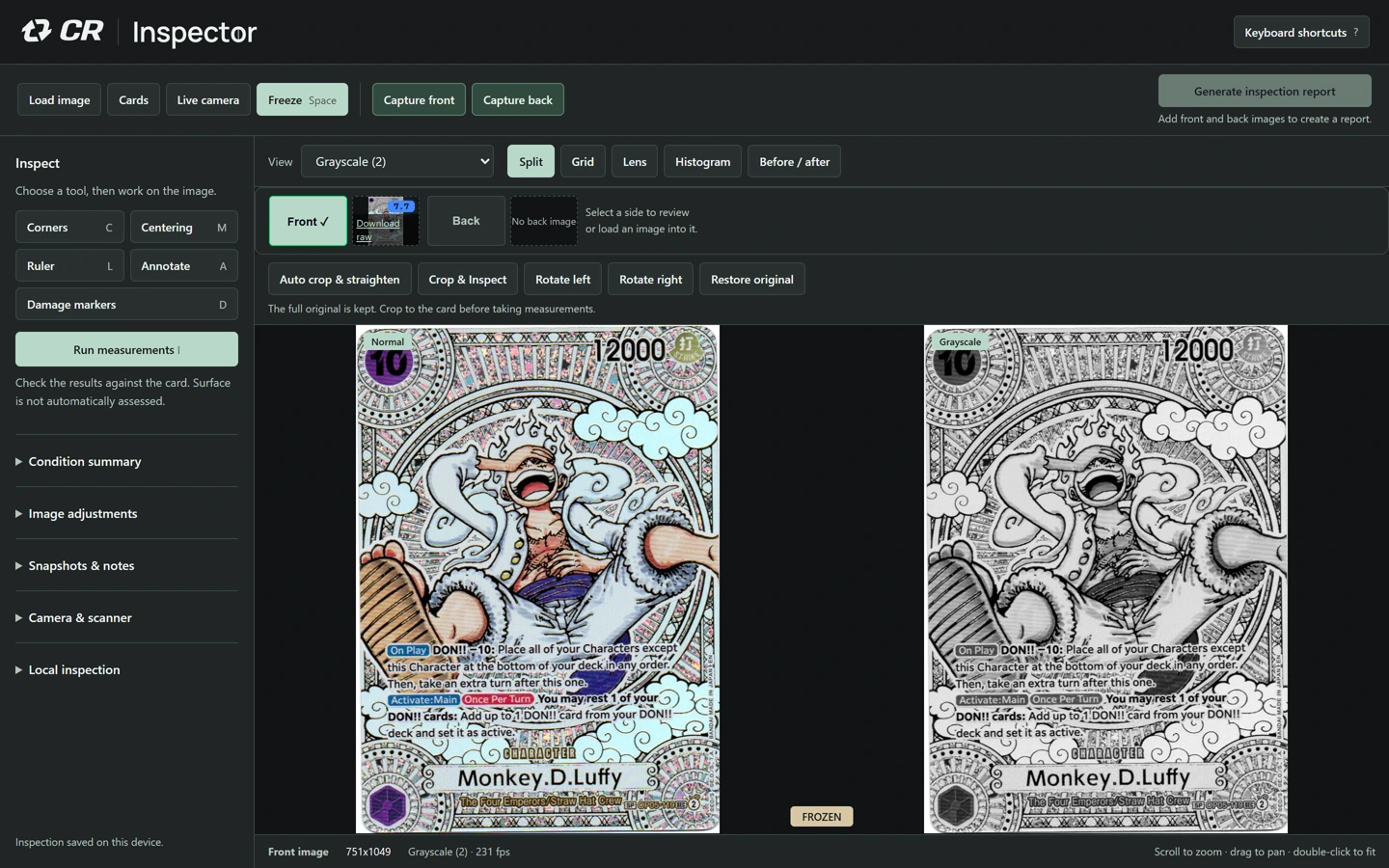Open Keyboard shortcuts help
This screenshot has width=1389, height=868.
tap(1301, 32)
